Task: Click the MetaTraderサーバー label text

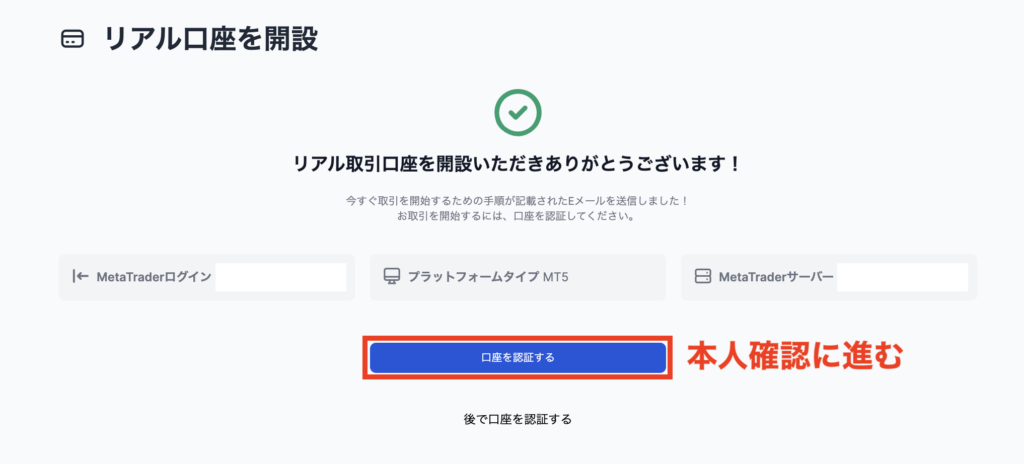Action: click(x=776, y=277)
